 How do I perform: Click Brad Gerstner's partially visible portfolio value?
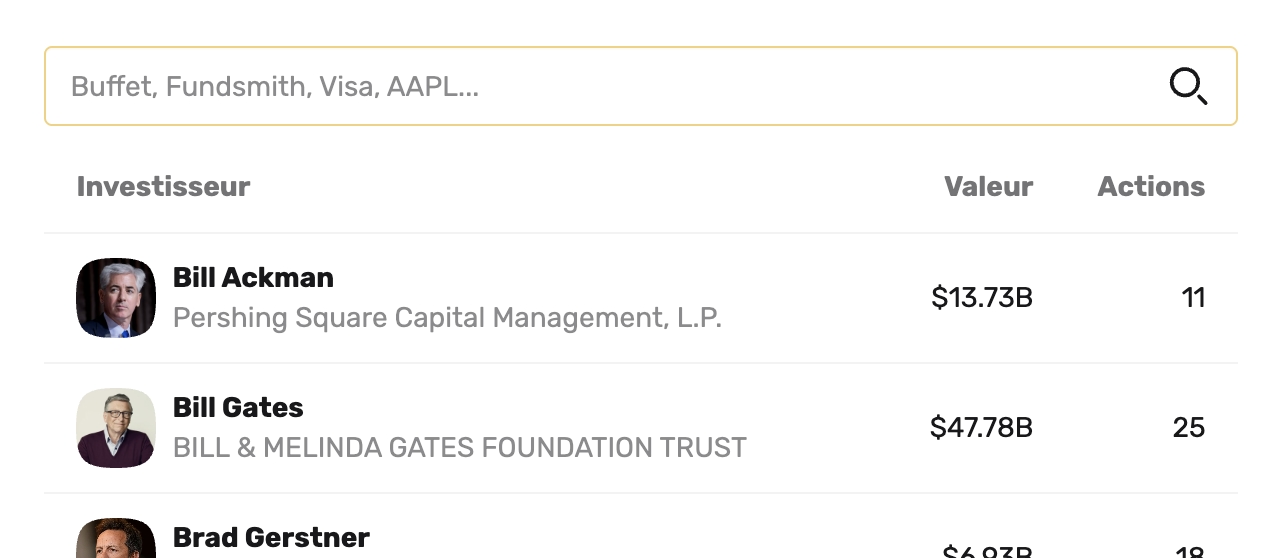986,552
